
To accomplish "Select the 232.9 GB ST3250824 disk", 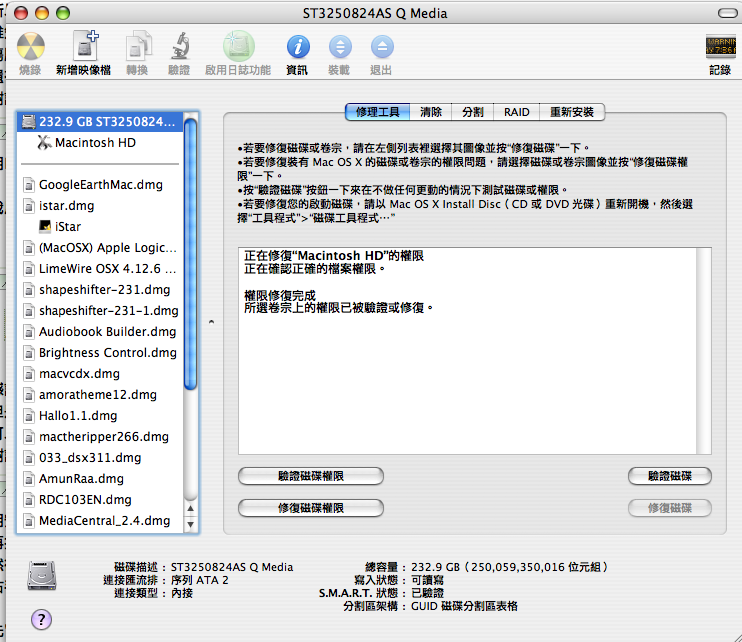I will point(100,122).
